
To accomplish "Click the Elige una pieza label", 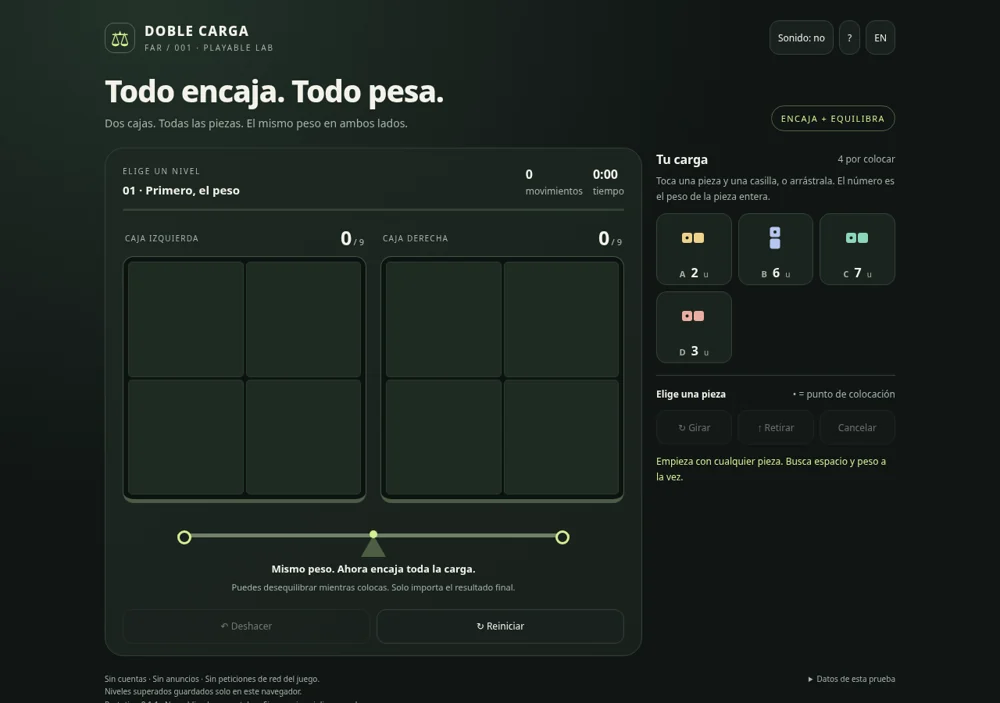I will (x=691, y=394).
